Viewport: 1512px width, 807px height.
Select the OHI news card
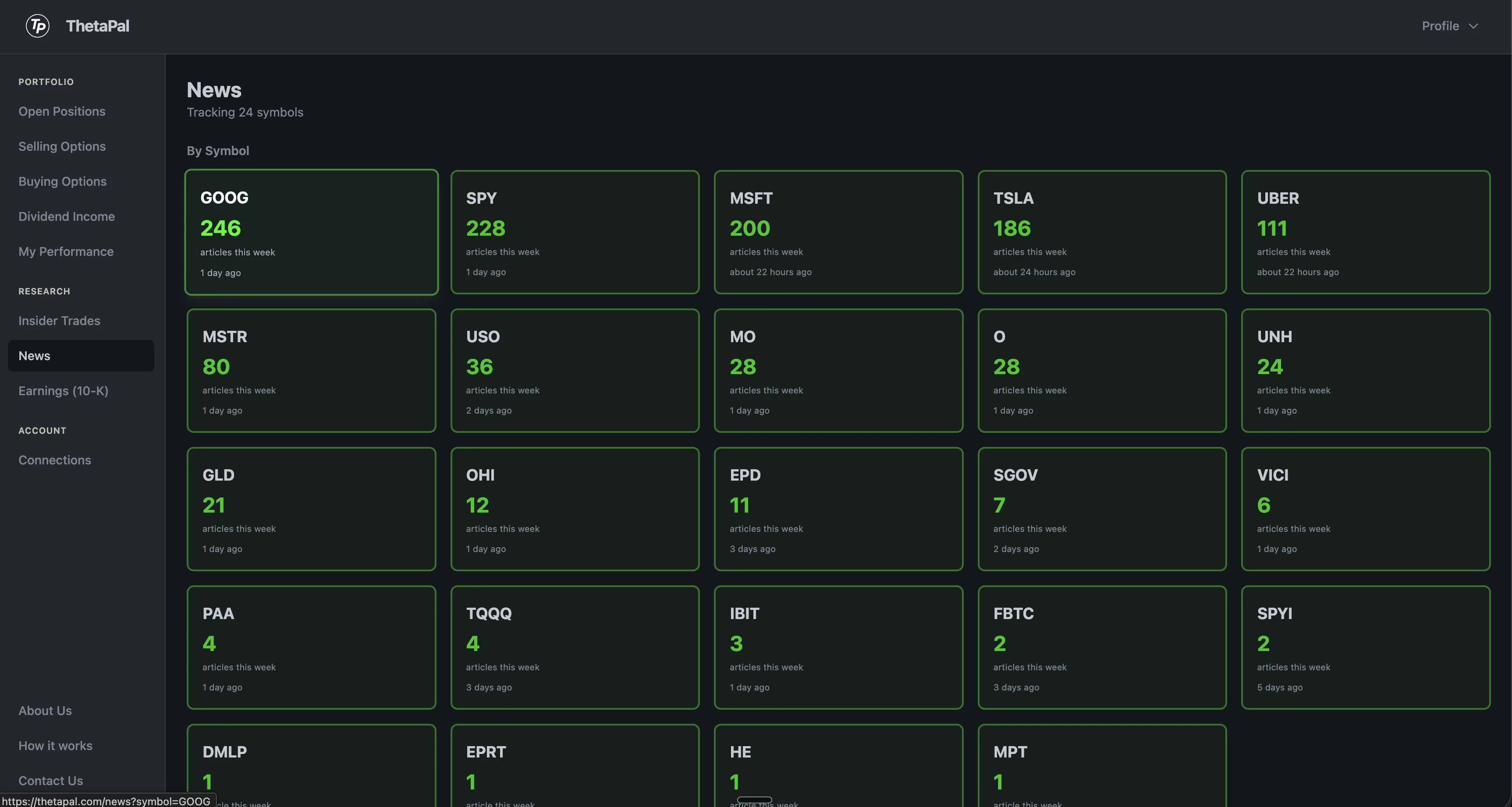pos(575,509)
